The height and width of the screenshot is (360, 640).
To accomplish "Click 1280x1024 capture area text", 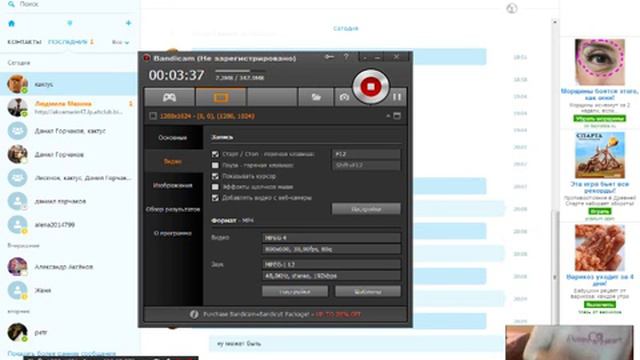I will [207, 116].
